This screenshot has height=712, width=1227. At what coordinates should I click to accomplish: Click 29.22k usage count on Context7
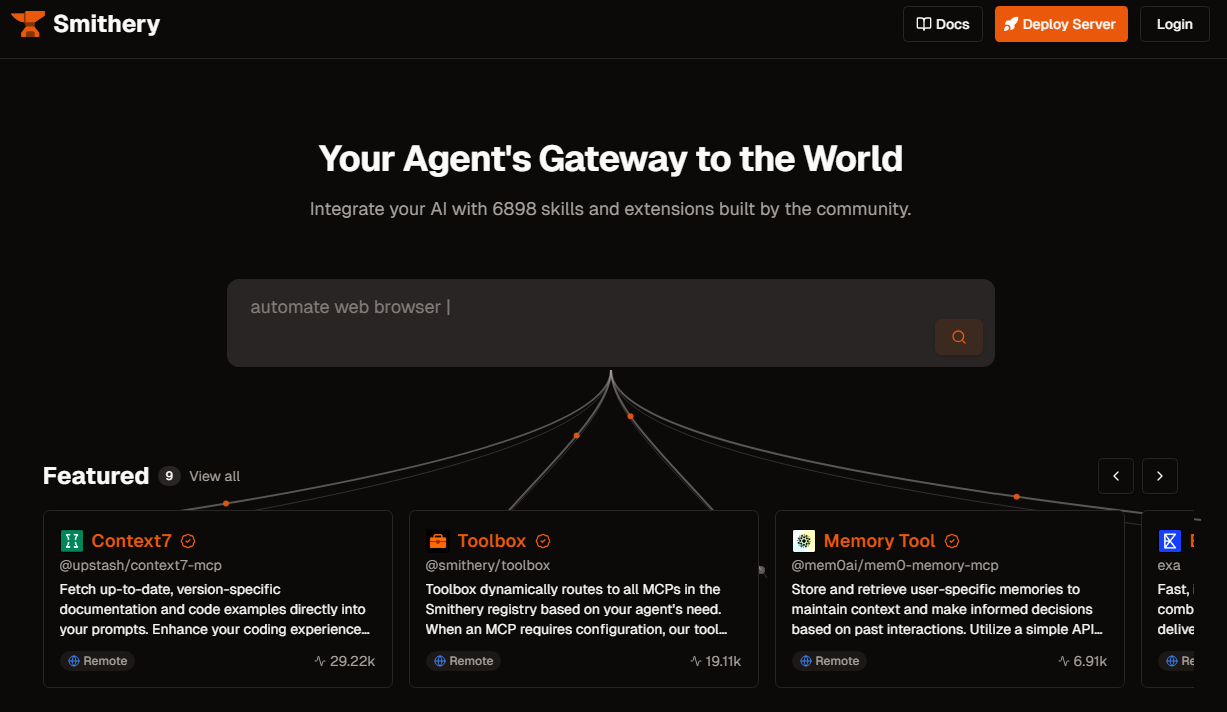tap(345, 661)
